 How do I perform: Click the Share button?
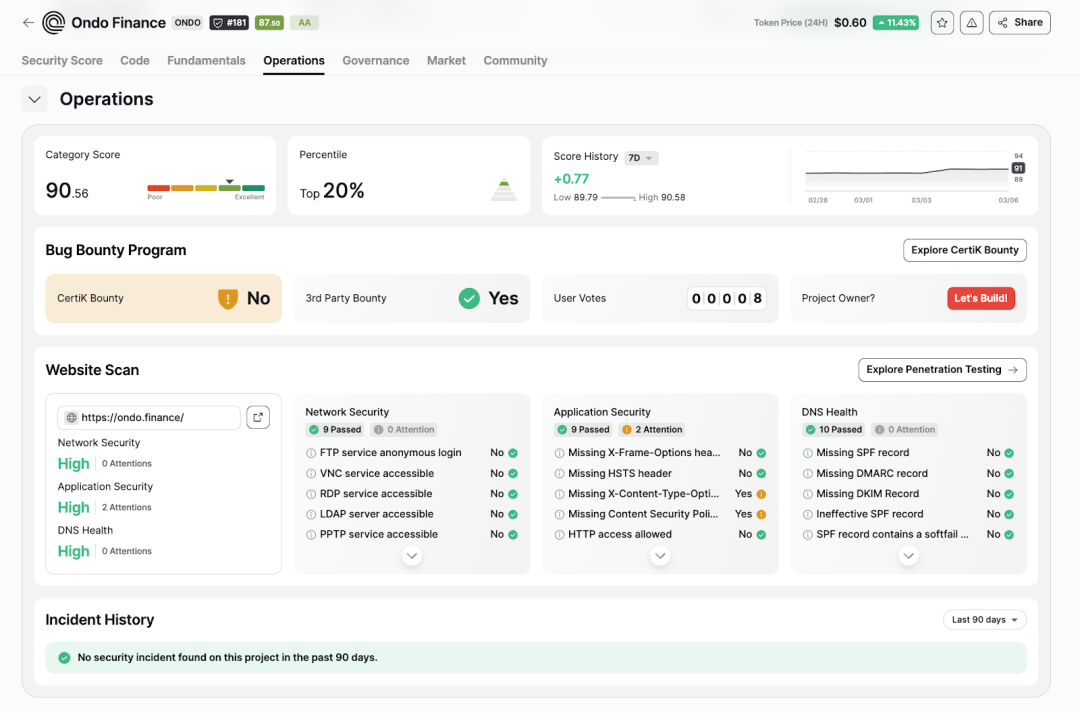tap(1019, 23)
